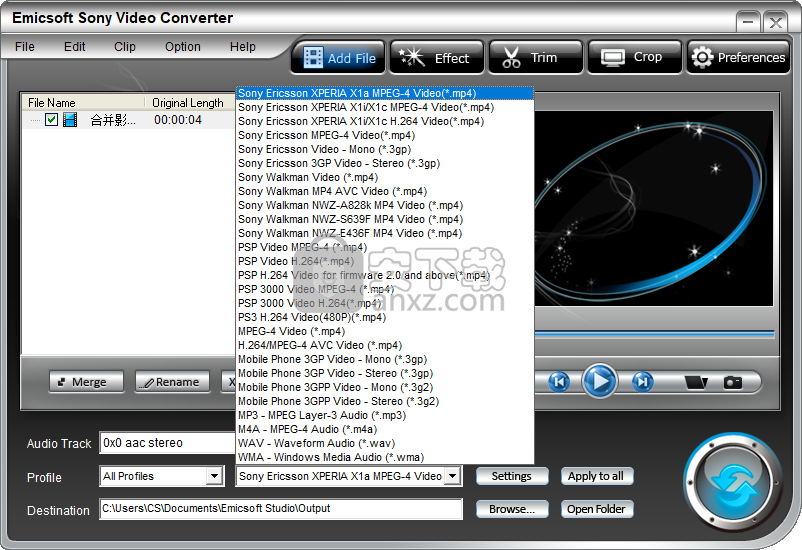The width and height of the screenshot is (802, 550).
Task: Select MP3 - MPEG Layer-3 Audio (*.mp3)
Action: (385, 415)
